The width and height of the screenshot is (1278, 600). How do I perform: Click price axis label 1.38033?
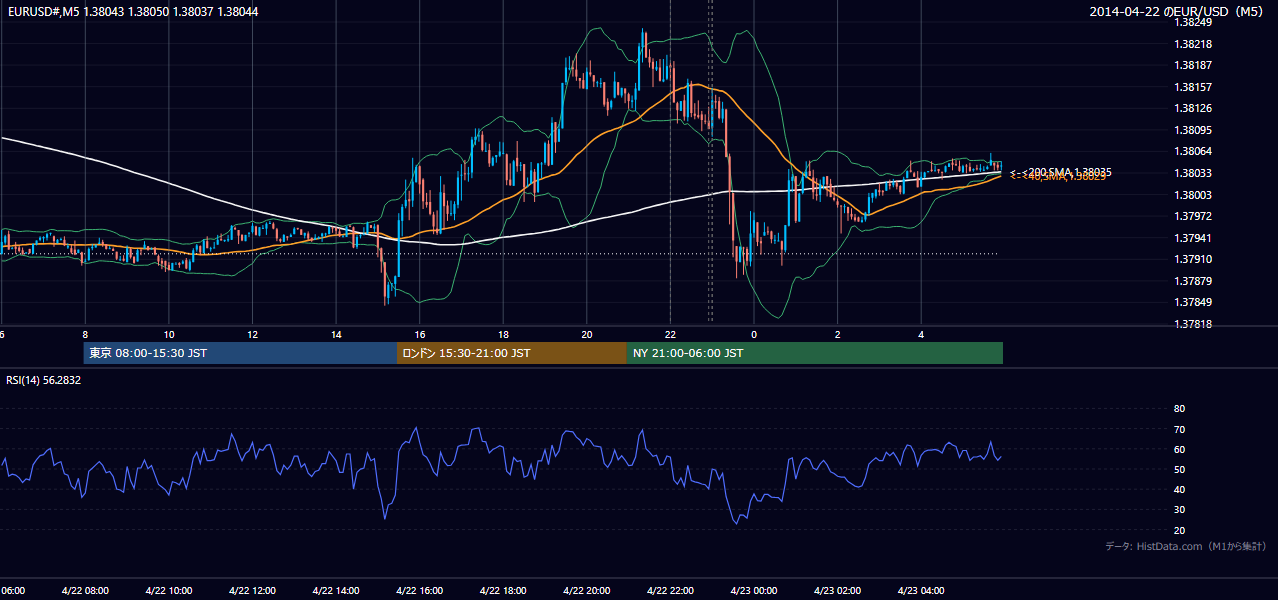click(x=1193, y=173)
